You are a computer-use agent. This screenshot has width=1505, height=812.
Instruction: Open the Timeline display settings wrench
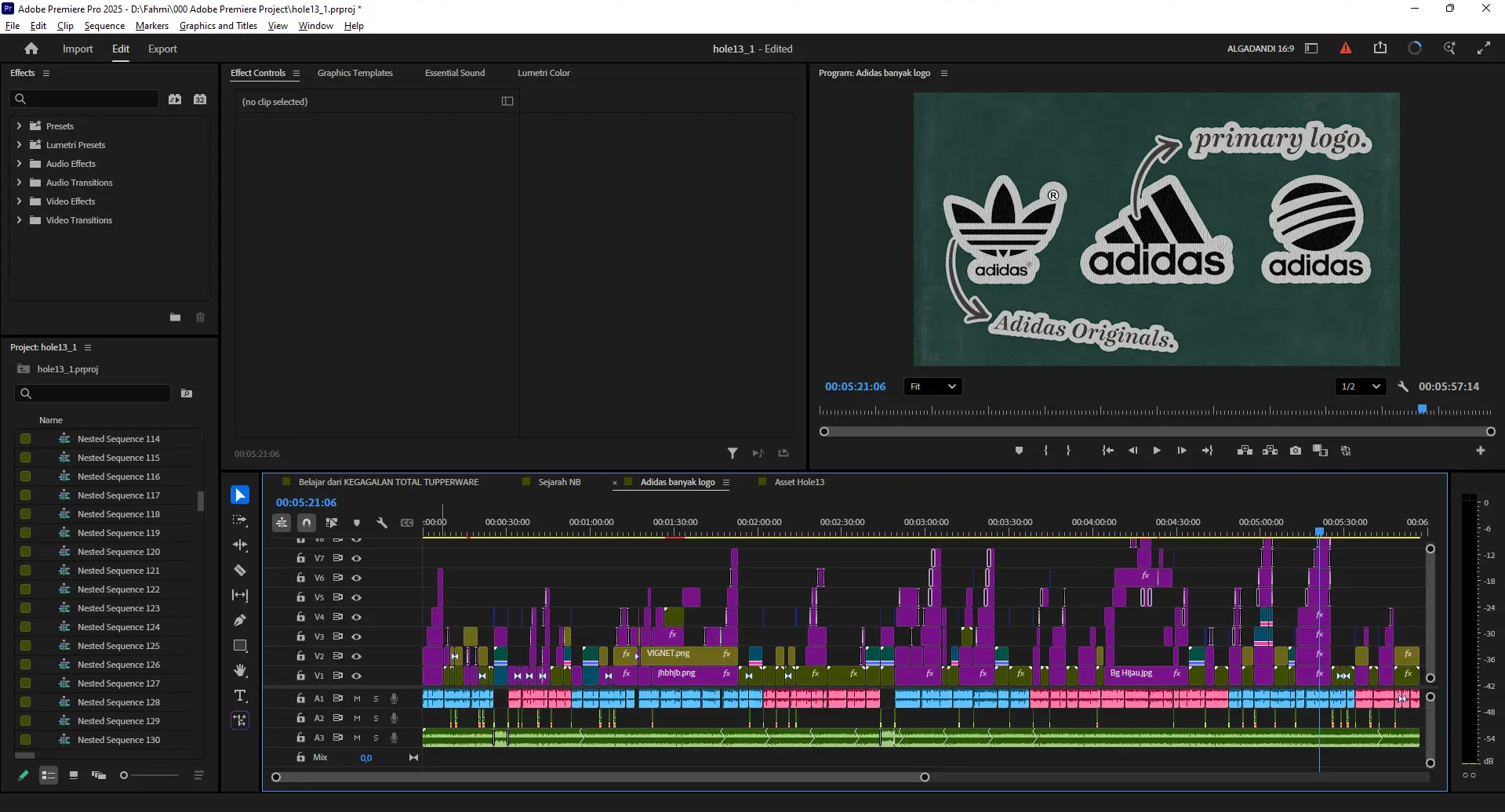point(382,523)
